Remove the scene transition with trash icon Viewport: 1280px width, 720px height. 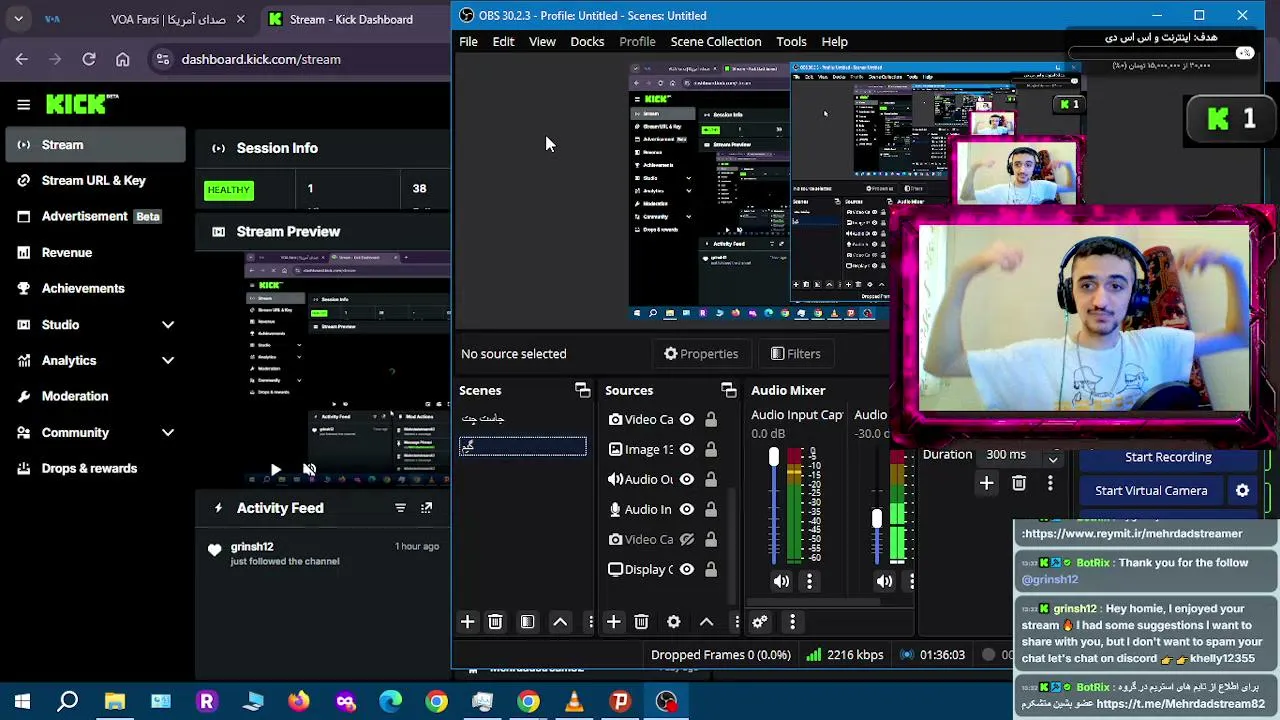click(x=1019, y=484)
